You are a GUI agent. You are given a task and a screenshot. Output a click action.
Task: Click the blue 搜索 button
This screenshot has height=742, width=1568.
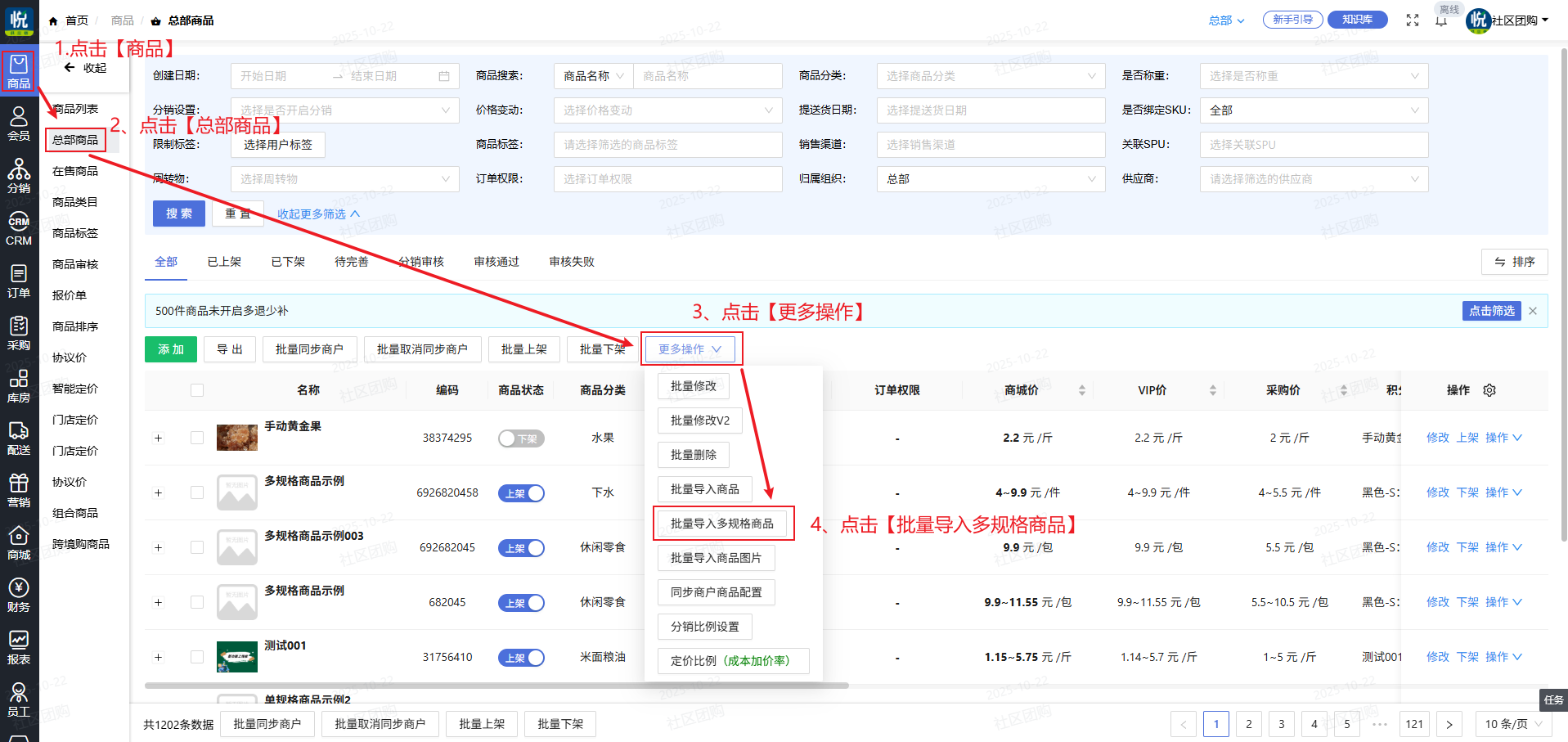click(x=178, y=214)
